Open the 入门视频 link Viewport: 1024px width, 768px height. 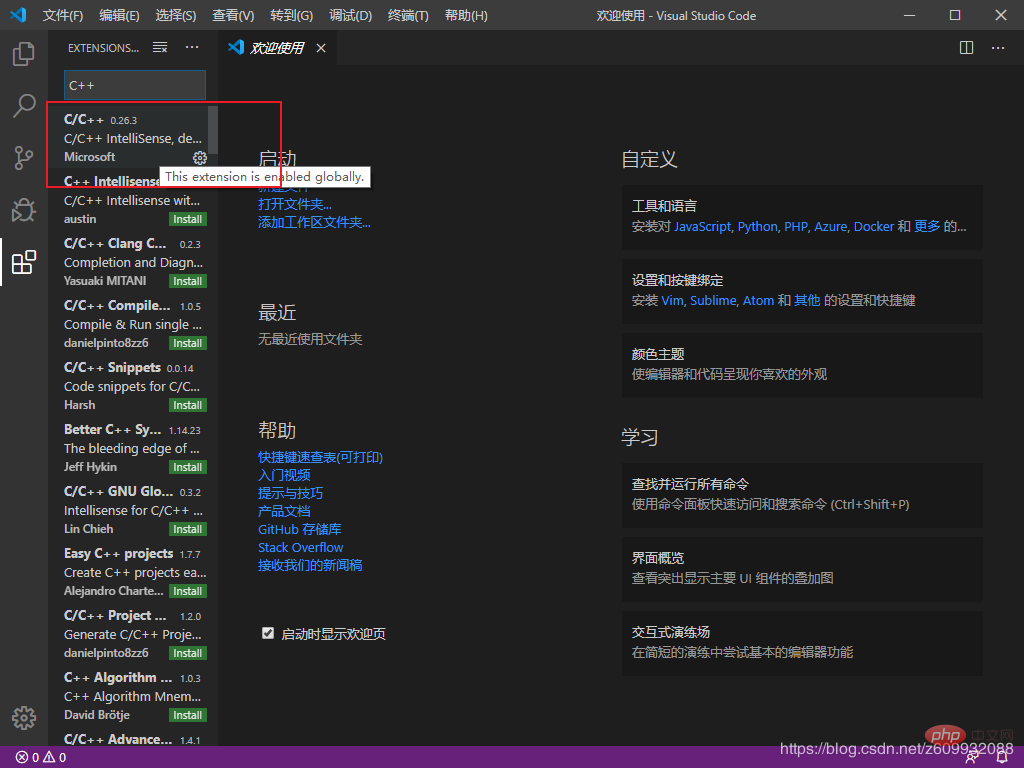284,475
